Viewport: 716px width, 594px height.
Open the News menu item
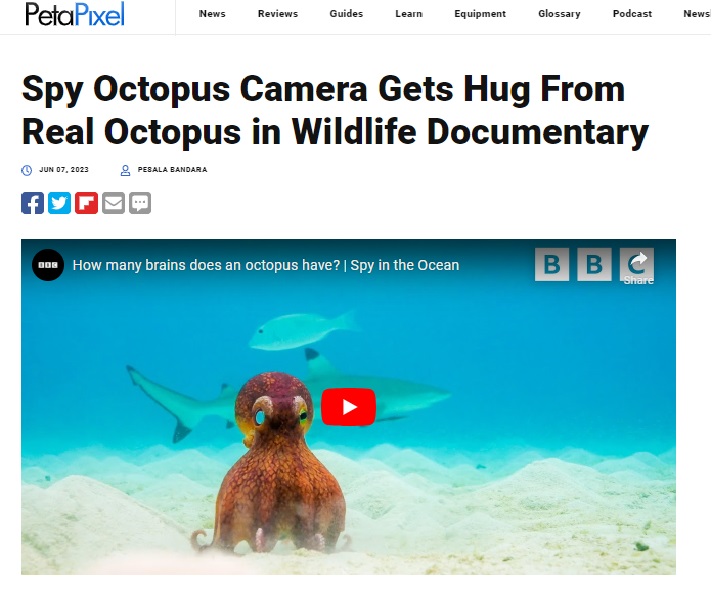(212, 14)
